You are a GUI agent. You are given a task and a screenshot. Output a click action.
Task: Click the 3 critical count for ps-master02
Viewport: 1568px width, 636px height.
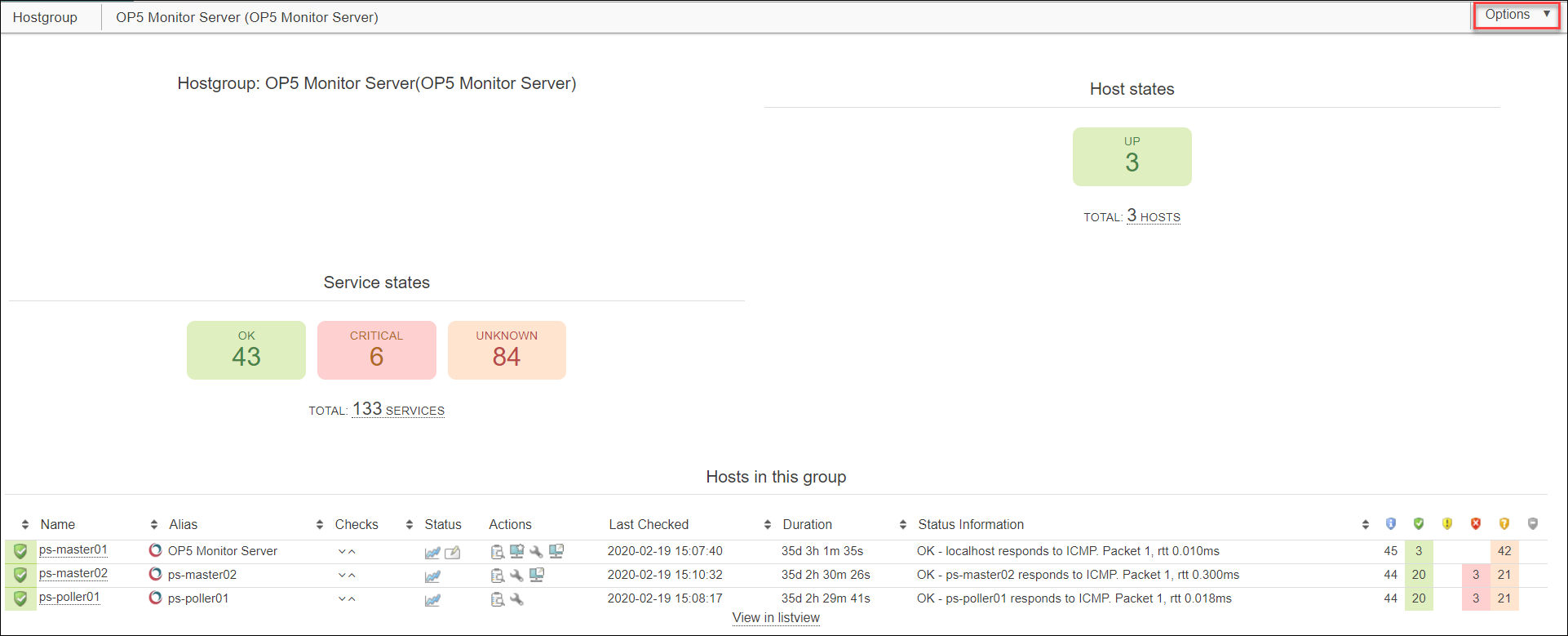(1476, 576)
